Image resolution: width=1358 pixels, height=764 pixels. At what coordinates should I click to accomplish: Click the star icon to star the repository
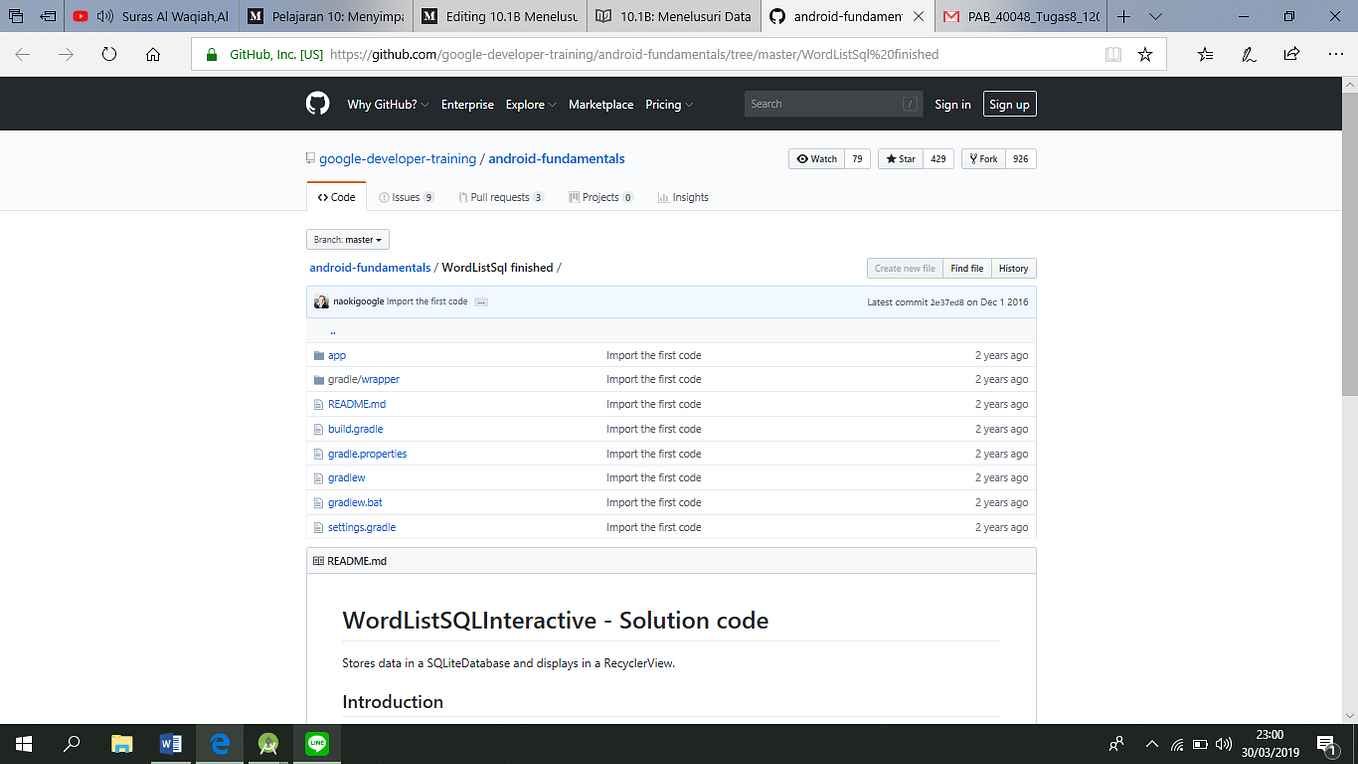coord(891,158)
